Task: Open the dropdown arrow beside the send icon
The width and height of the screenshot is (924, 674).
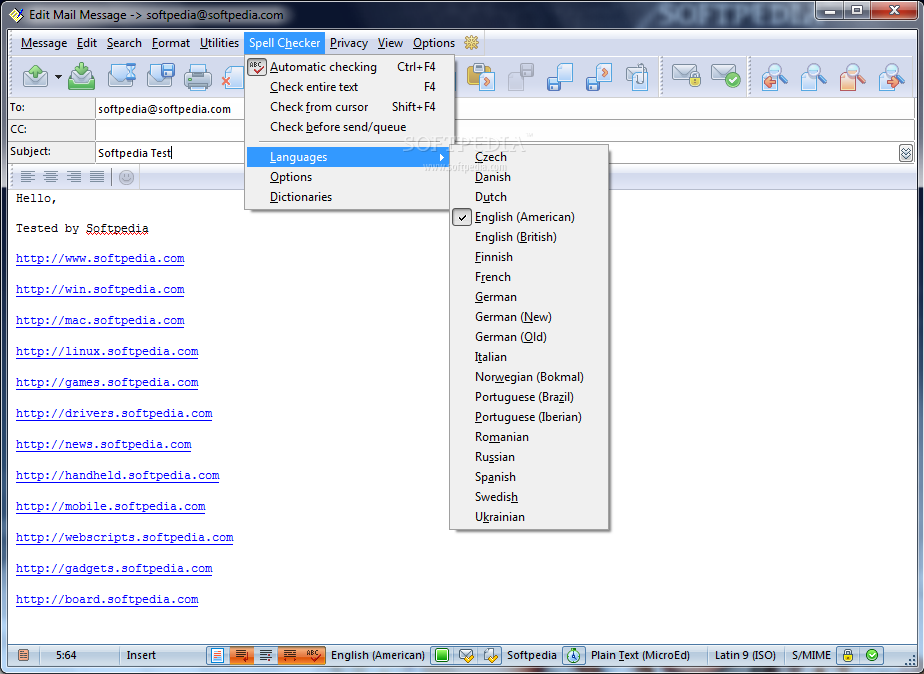Action: pyautogui.click(x=58, y=77)
